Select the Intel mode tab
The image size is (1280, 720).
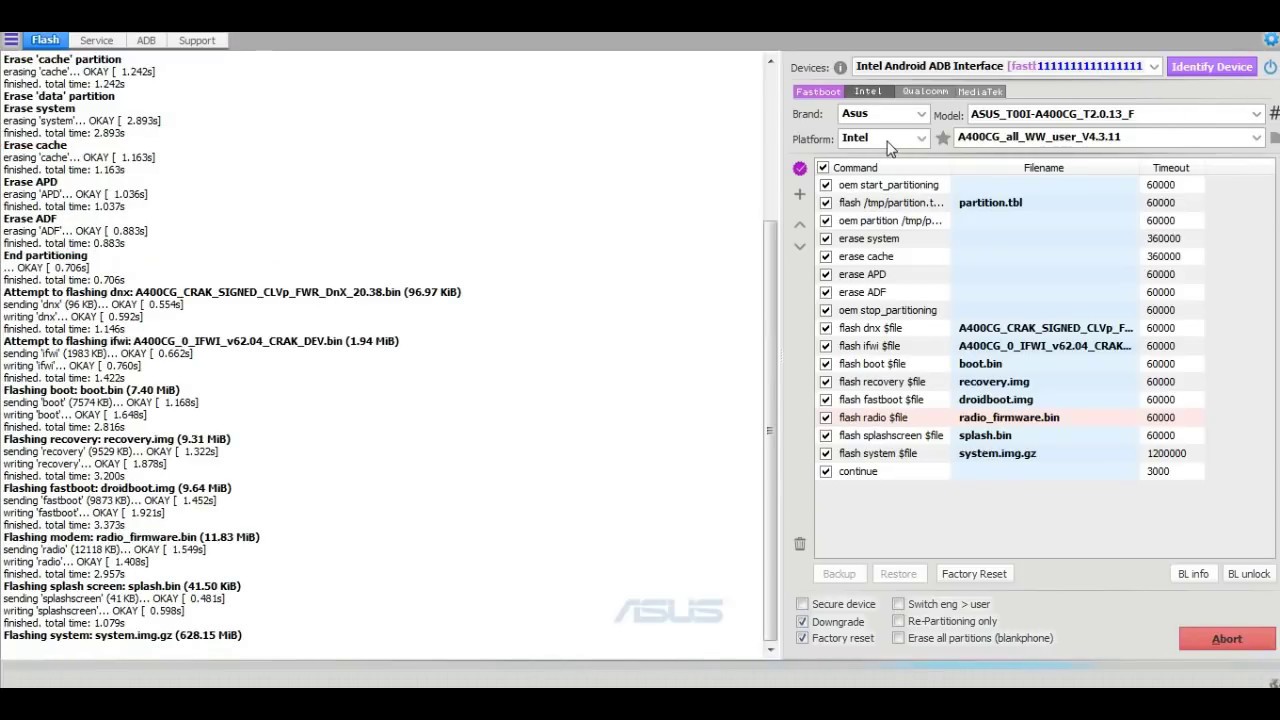pos(868,92)
